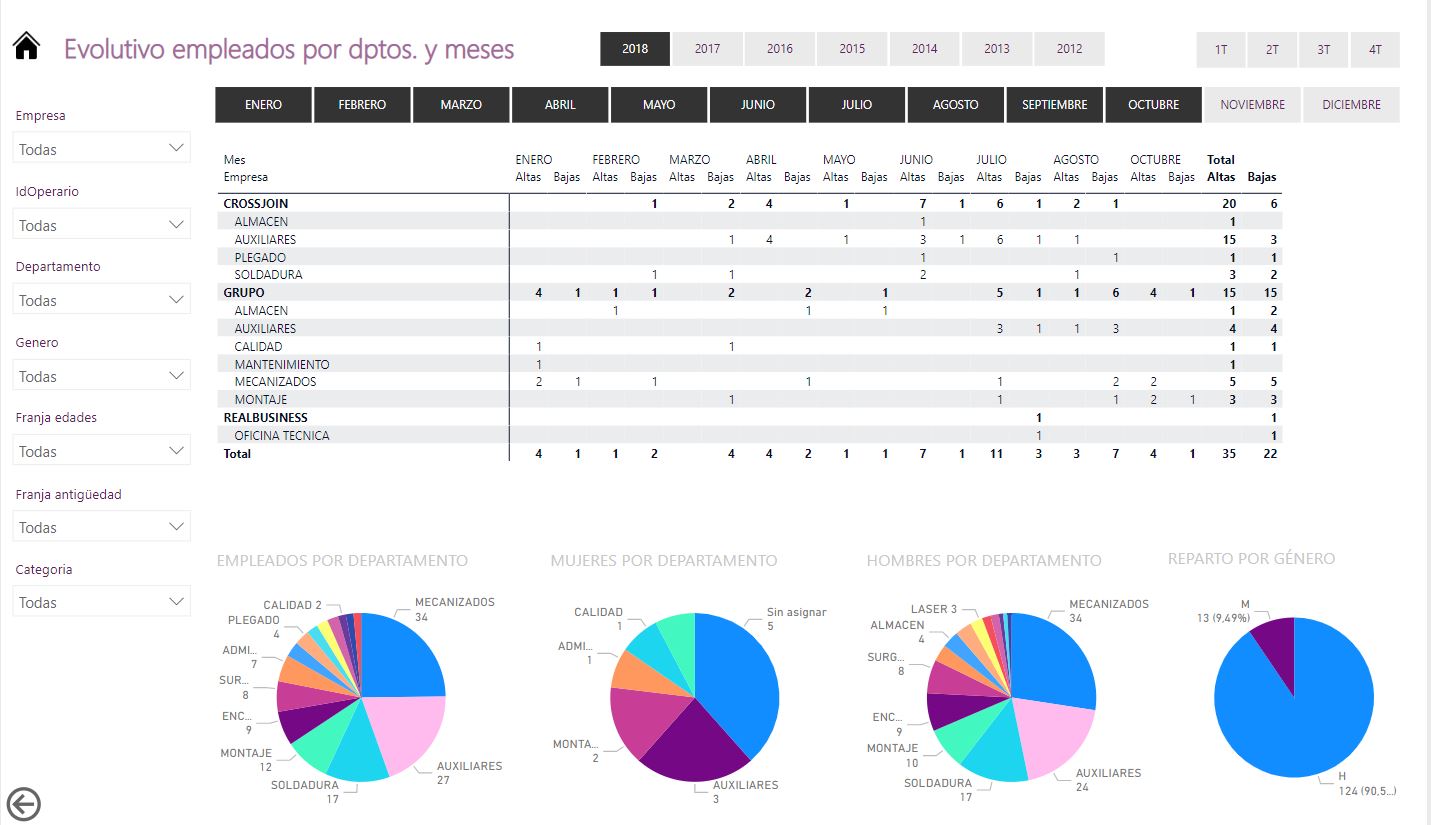This screenshot has height=825, width=1431.
Task: Select the 2012 year tab
Action: pyautogui.click(x=1069, y=49)
